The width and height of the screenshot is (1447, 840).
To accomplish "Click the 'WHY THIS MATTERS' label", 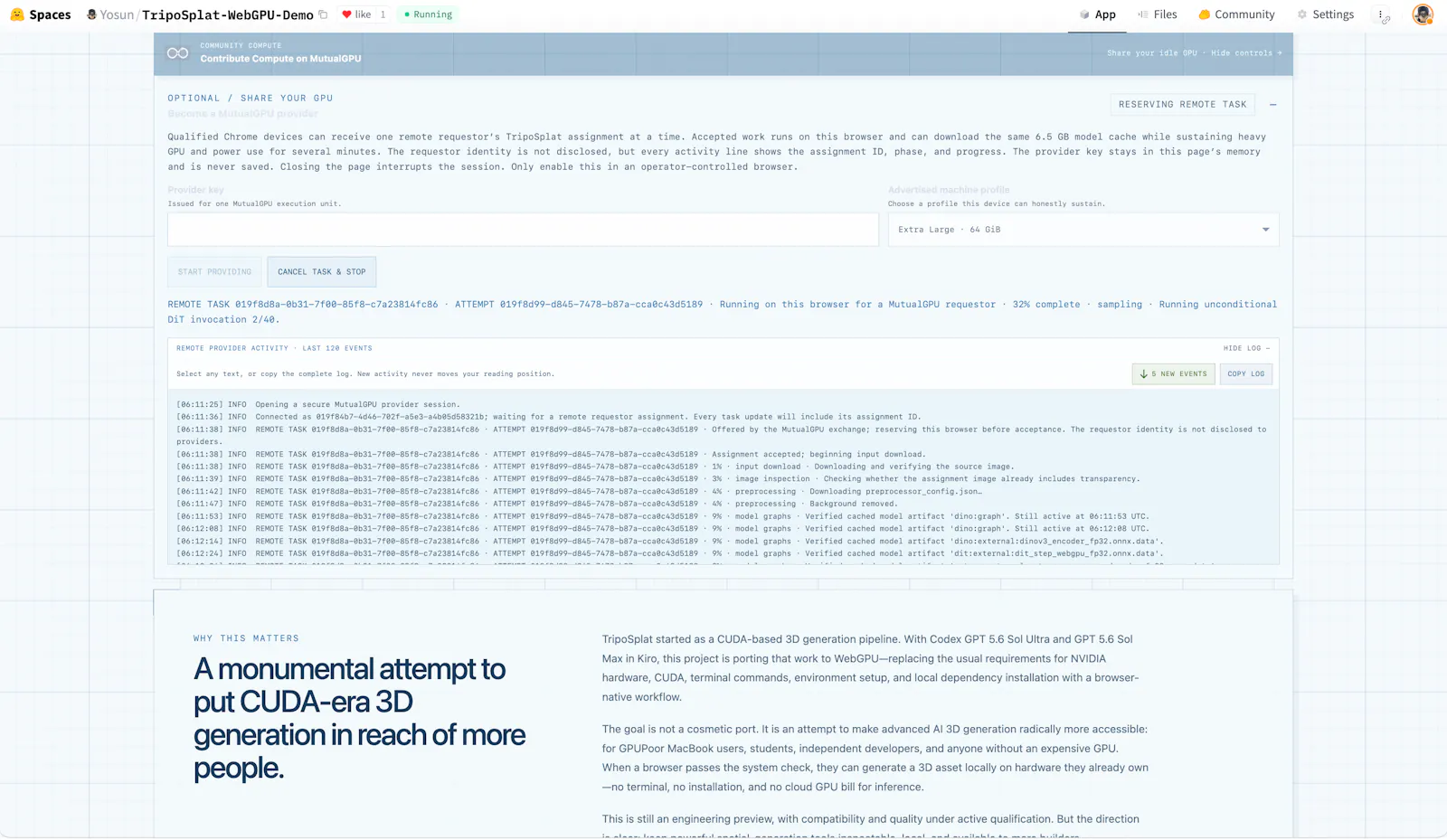I will click(246, 638).
